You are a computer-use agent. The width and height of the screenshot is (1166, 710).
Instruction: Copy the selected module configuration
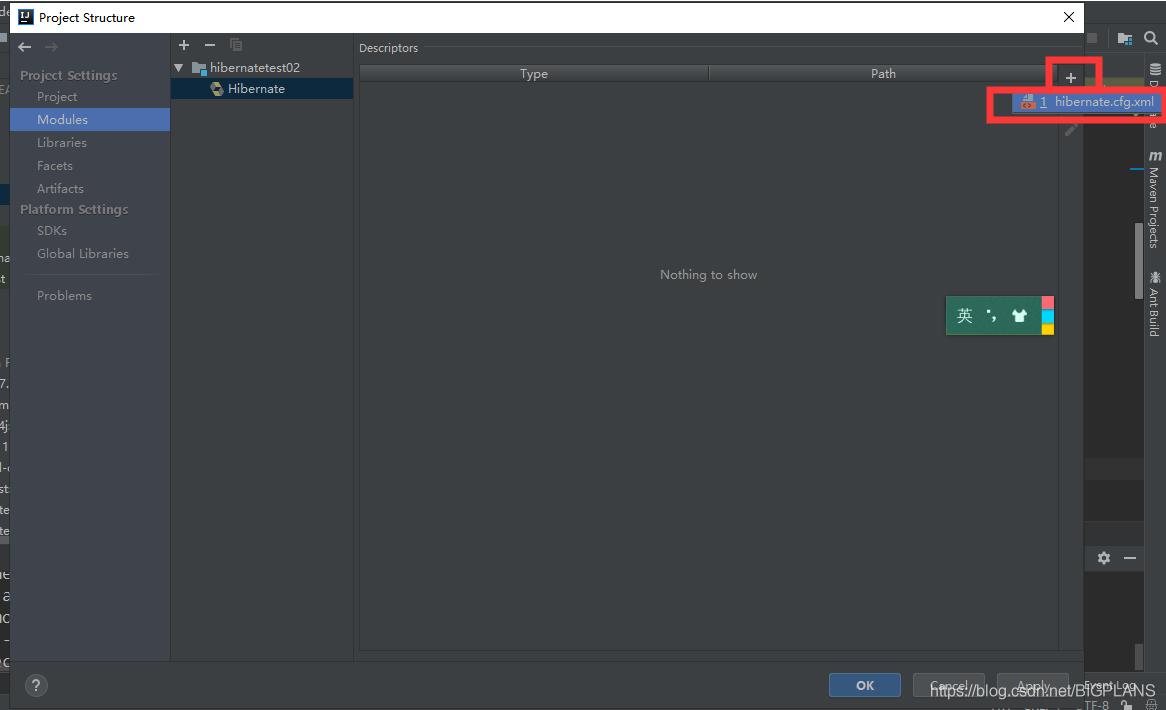click(x=236, y=45)
